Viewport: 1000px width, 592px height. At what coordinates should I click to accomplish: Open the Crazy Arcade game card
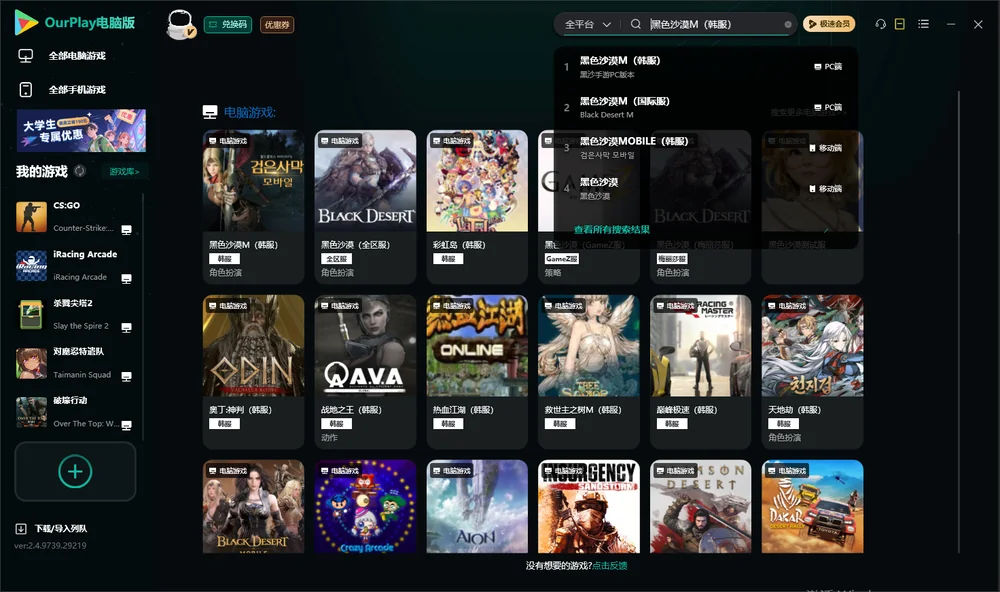click(x=365, y=507)
